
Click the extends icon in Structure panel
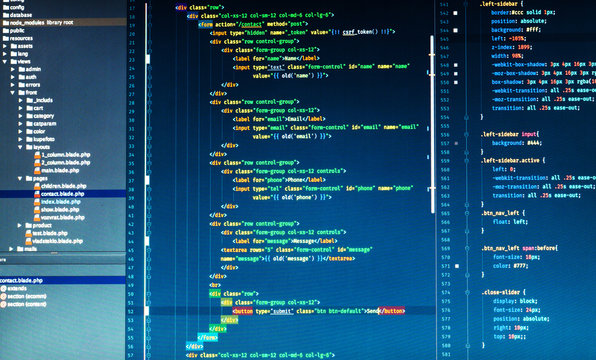pos(3,289)
